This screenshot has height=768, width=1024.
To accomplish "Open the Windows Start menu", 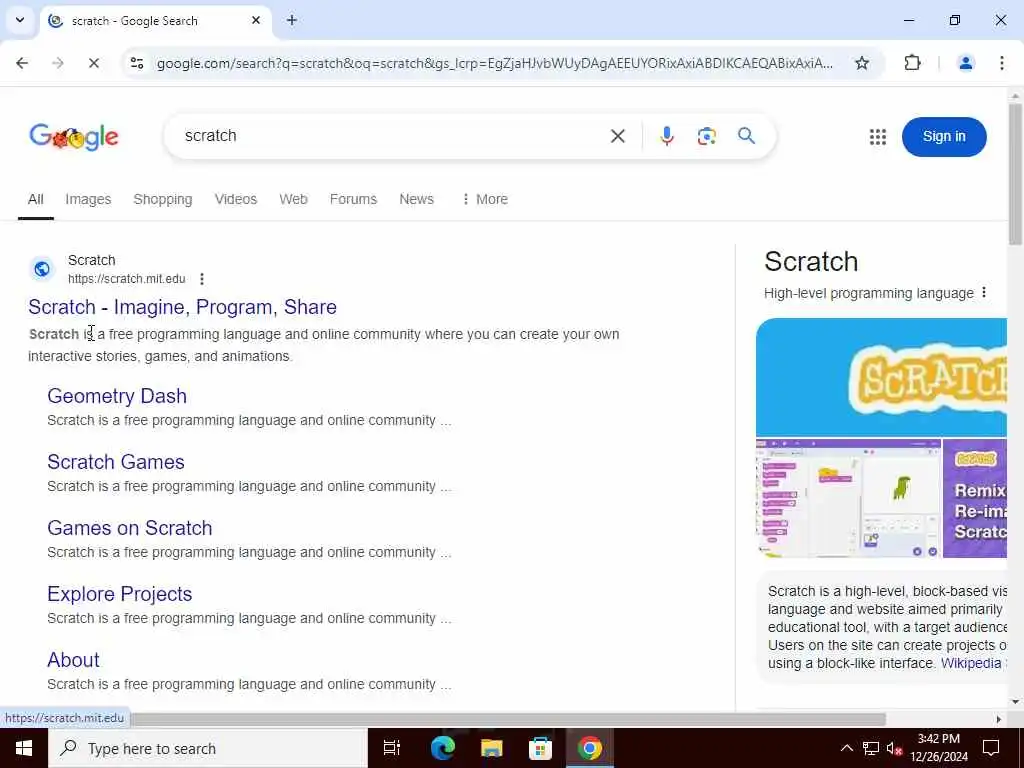I will click(24, 748).
